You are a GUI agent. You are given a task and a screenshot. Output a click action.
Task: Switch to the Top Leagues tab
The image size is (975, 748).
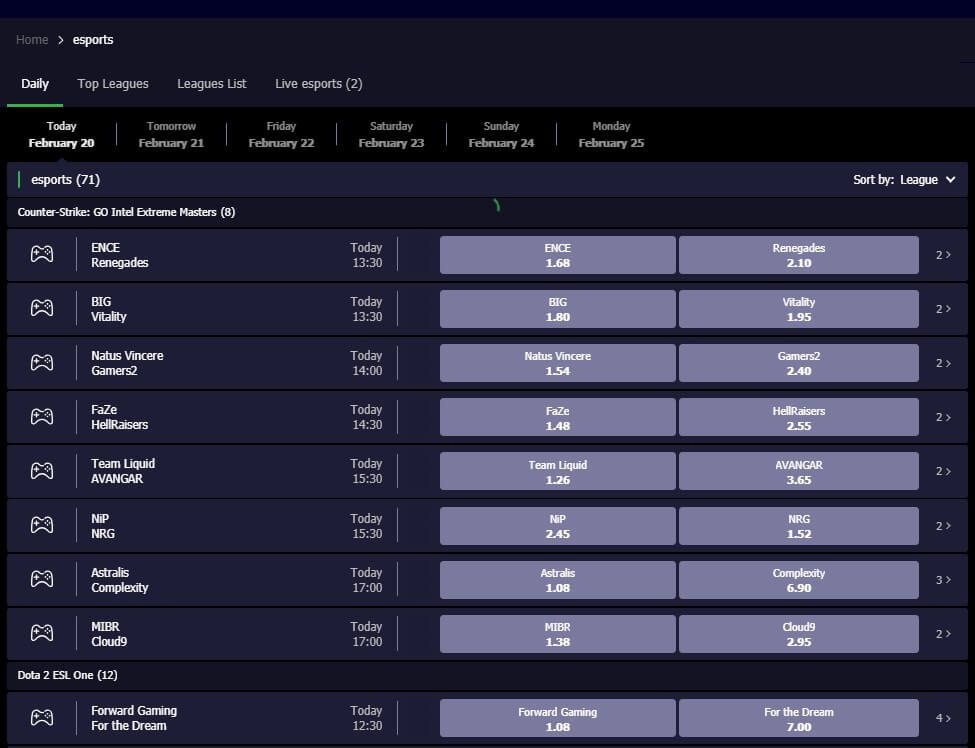pos(113,84)
